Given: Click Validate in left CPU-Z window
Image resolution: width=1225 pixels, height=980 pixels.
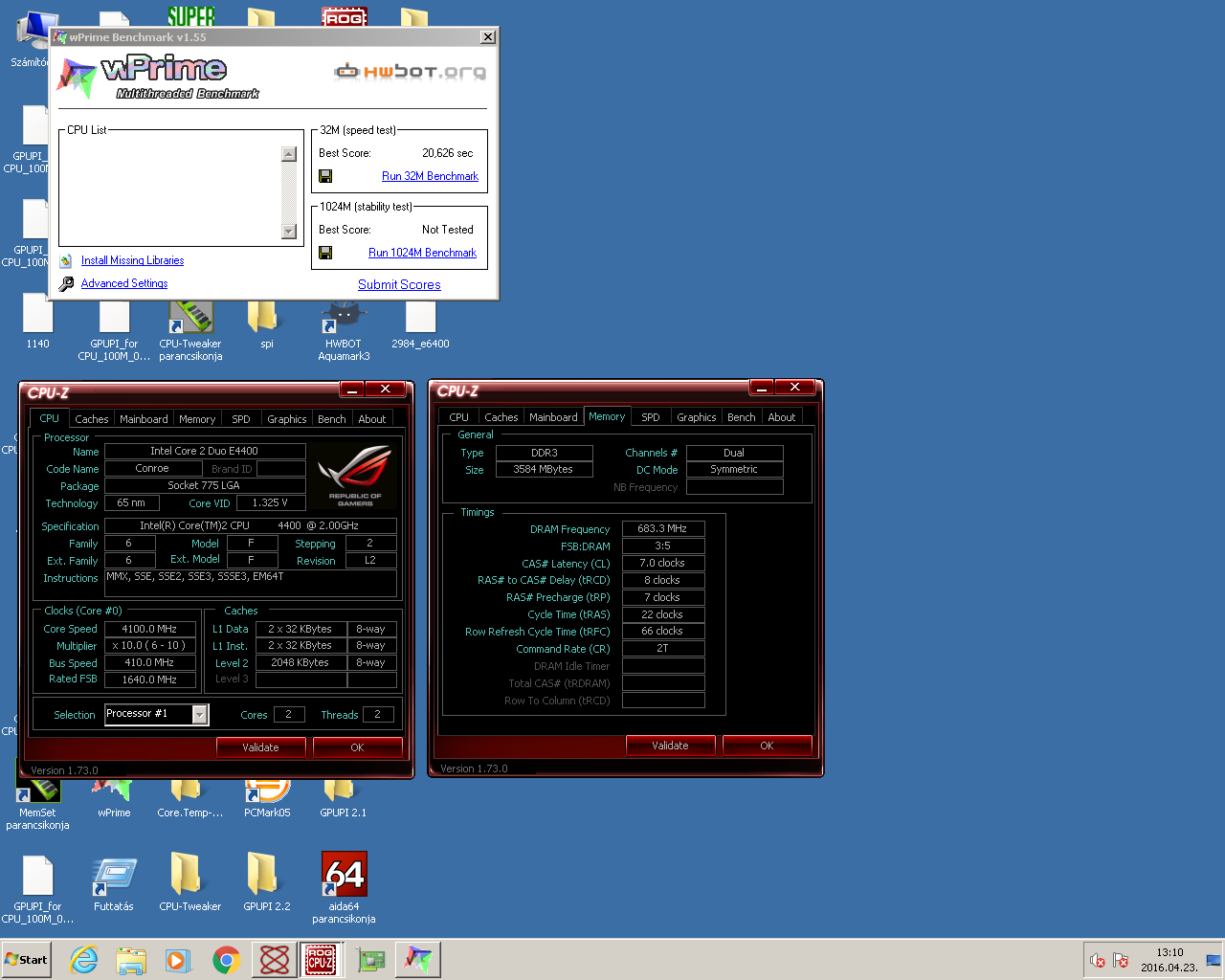Looking at the screenshot, I should [x=260, y=747].
